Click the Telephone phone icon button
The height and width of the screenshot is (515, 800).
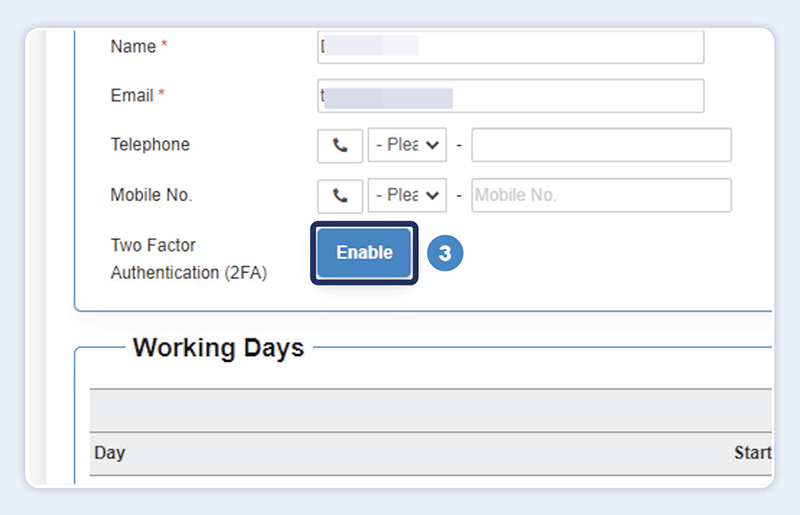tap(340, 145)
